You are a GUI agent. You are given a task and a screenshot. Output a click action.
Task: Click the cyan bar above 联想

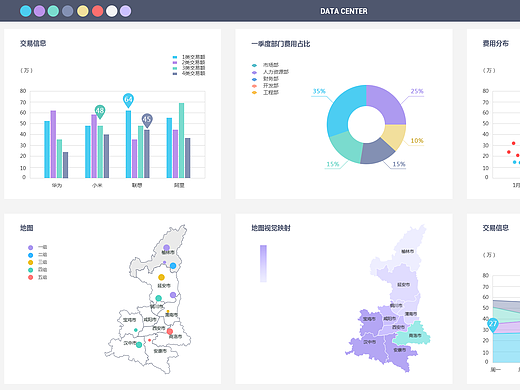pos(128,144)
